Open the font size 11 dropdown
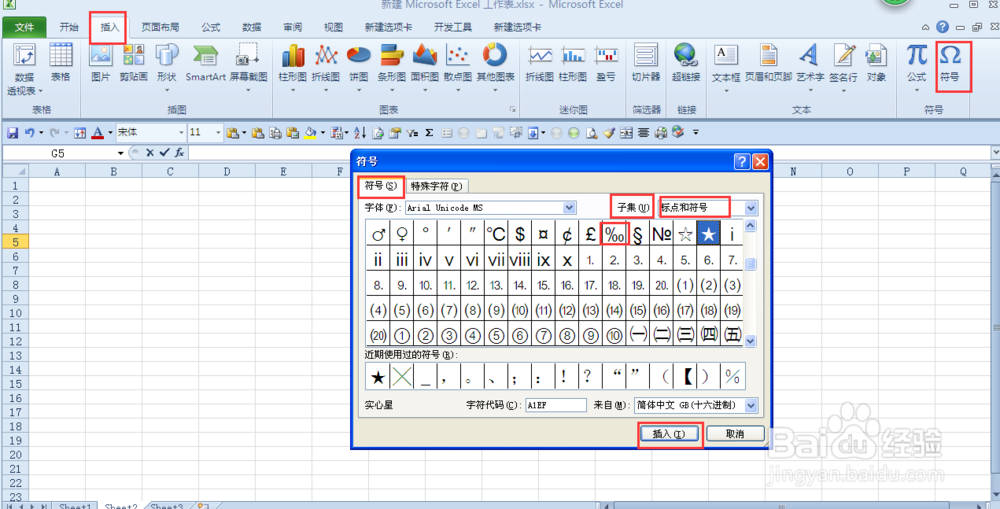 pyautogui.click(x=219, y=133)
